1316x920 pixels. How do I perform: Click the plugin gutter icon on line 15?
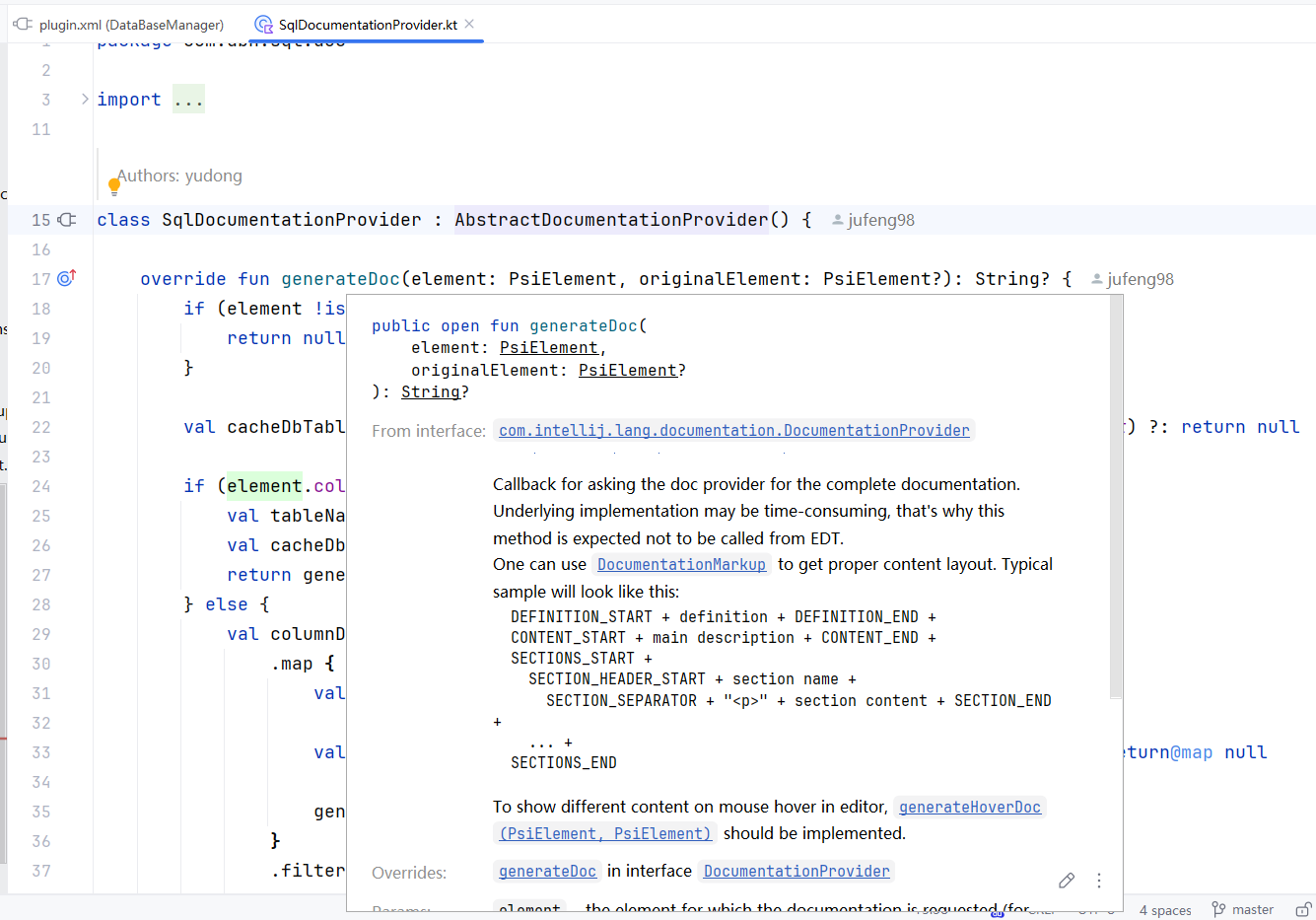(x=66, y=220)
